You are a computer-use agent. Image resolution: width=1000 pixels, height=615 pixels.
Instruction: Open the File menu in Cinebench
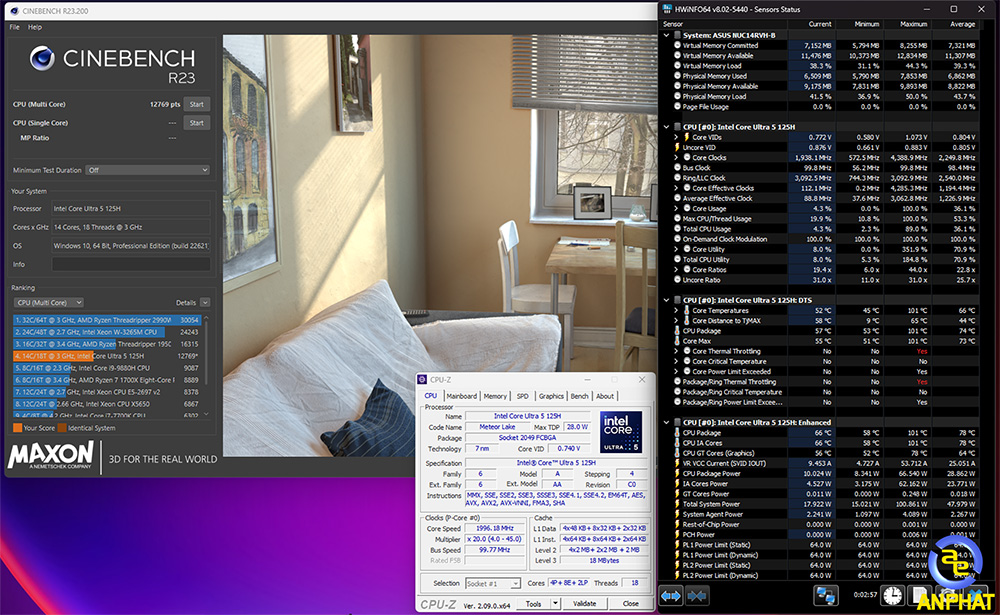tap(14, 27)
